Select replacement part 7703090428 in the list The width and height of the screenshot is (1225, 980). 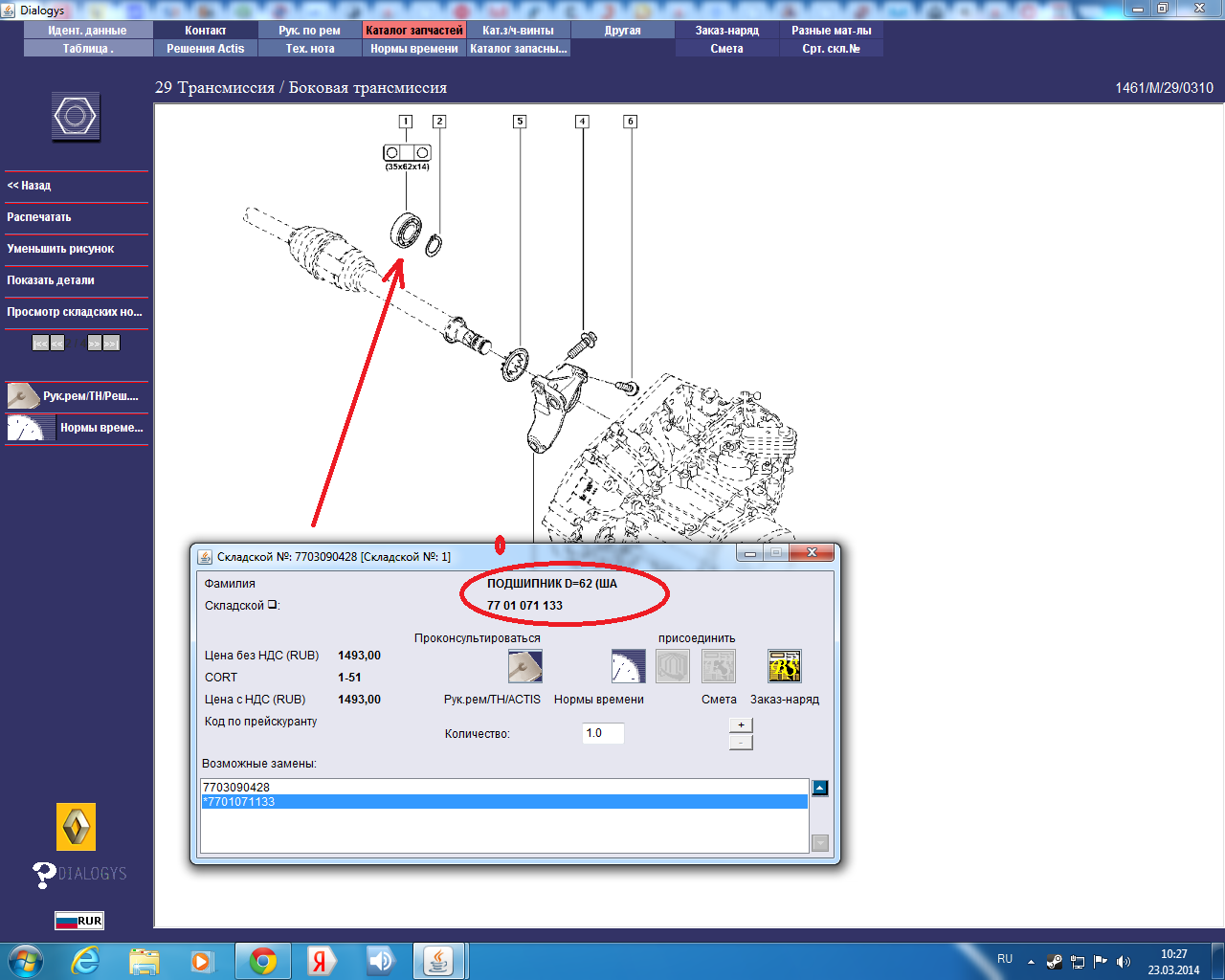504,788
